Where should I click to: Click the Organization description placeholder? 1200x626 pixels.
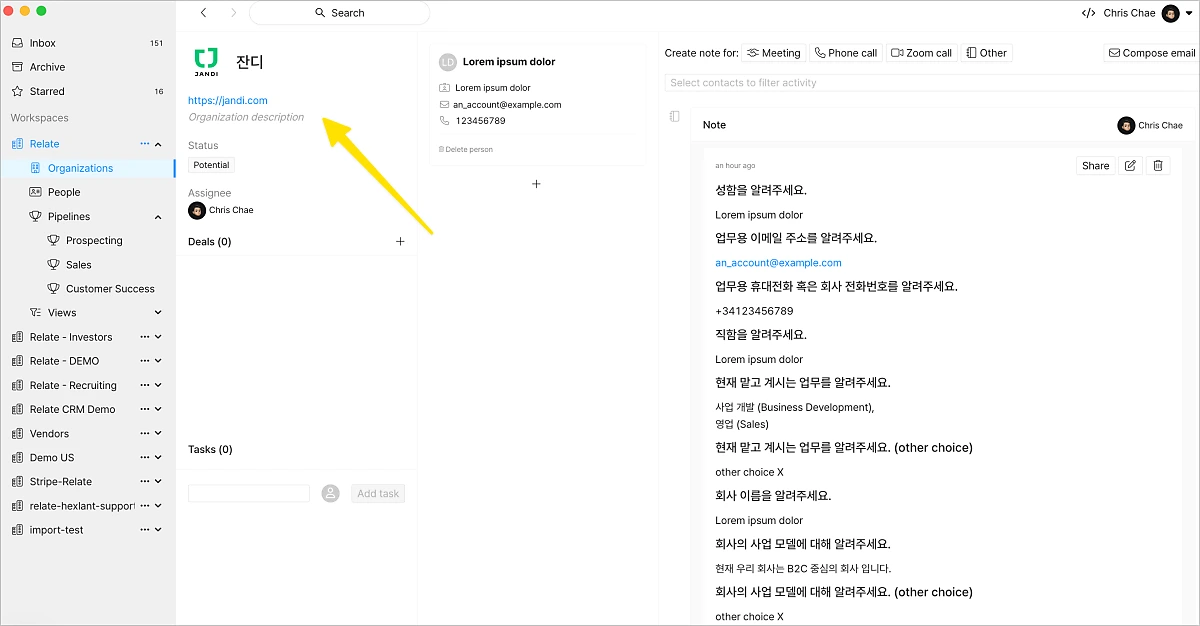[x=246, y=117]
